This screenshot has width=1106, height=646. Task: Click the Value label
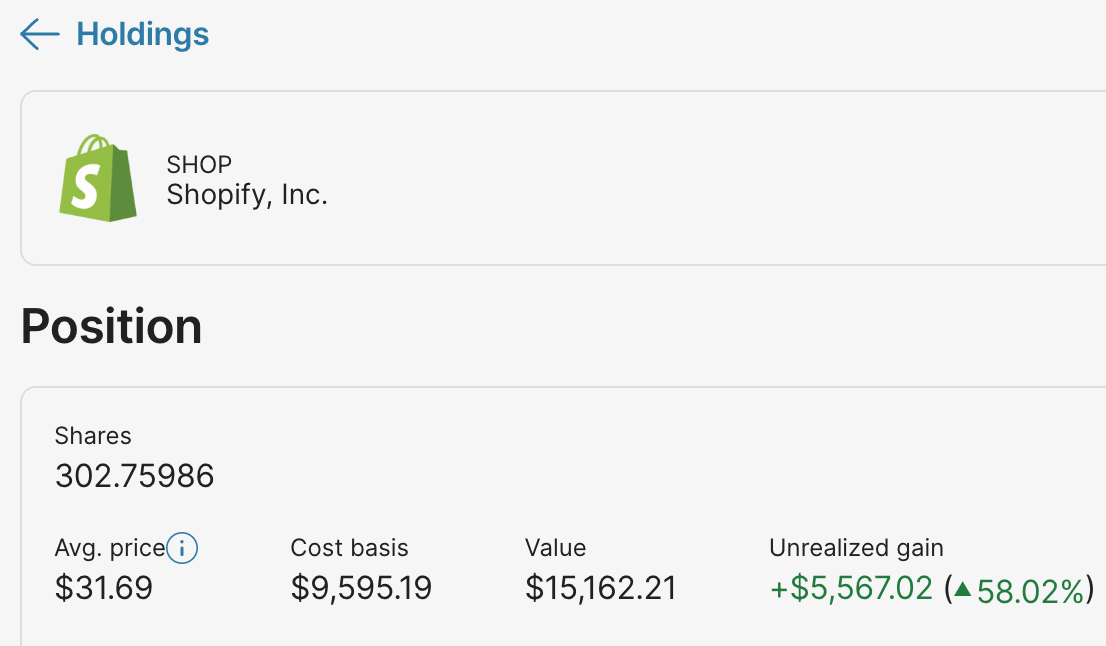pos(555,548)
